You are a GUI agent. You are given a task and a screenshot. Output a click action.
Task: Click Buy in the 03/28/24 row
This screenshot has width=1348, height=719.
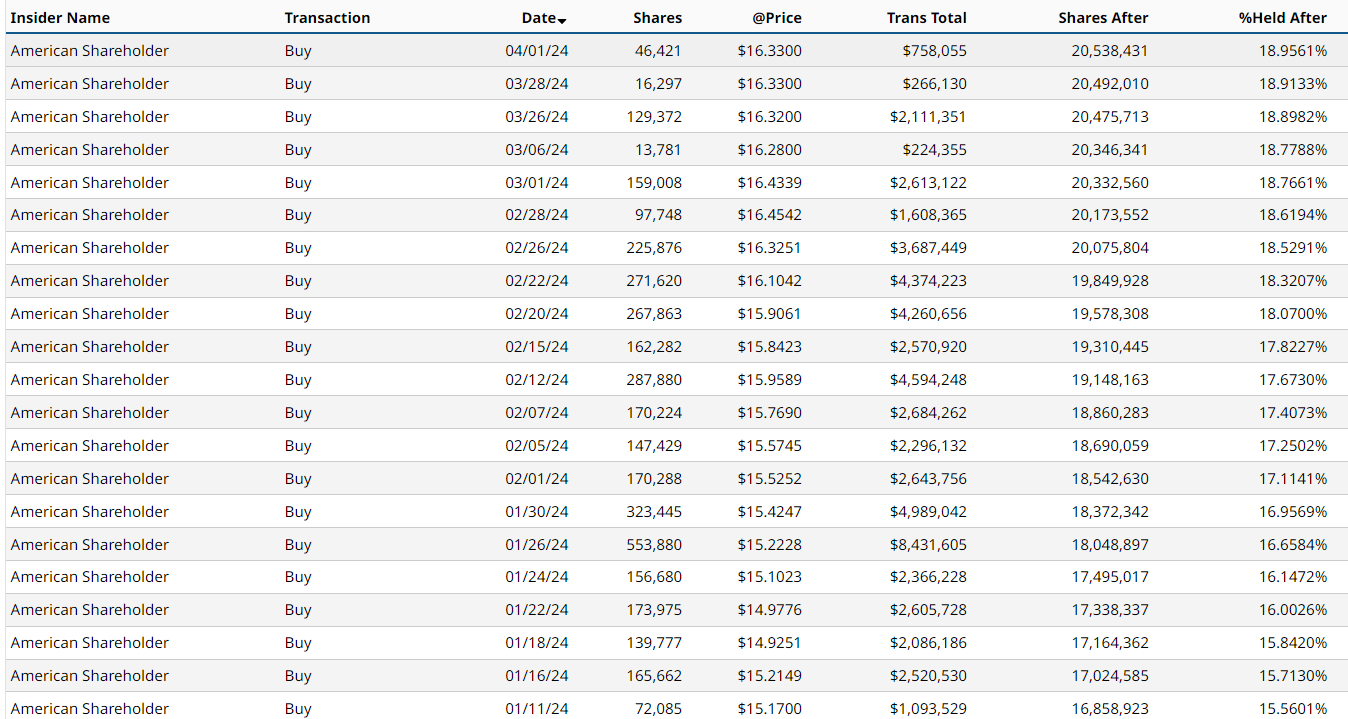pos(298,83)
